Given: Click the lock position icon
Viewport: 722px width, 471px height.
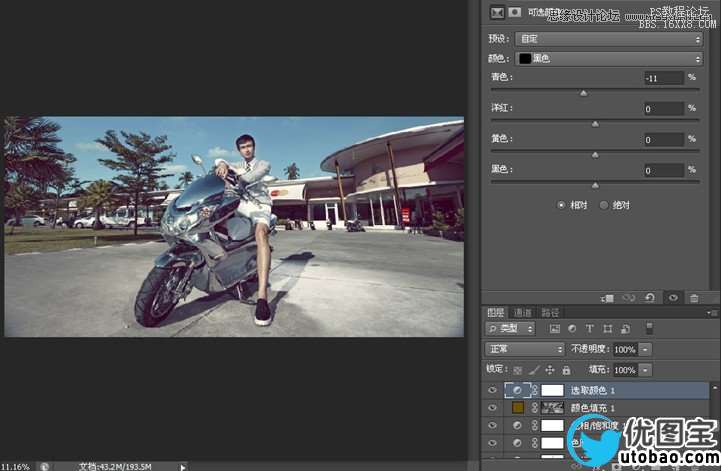Looking at the screenshot, I should 550,370.
